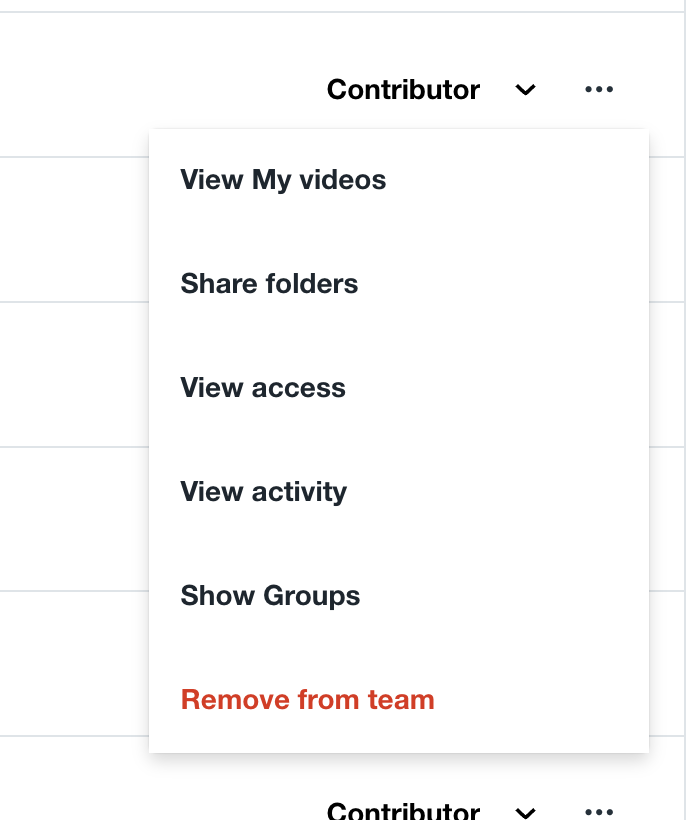Image resolution: width=690 pixels, height=820 pixels.
Task: Share folders with this team member
Action: click(x=269, y=284)
